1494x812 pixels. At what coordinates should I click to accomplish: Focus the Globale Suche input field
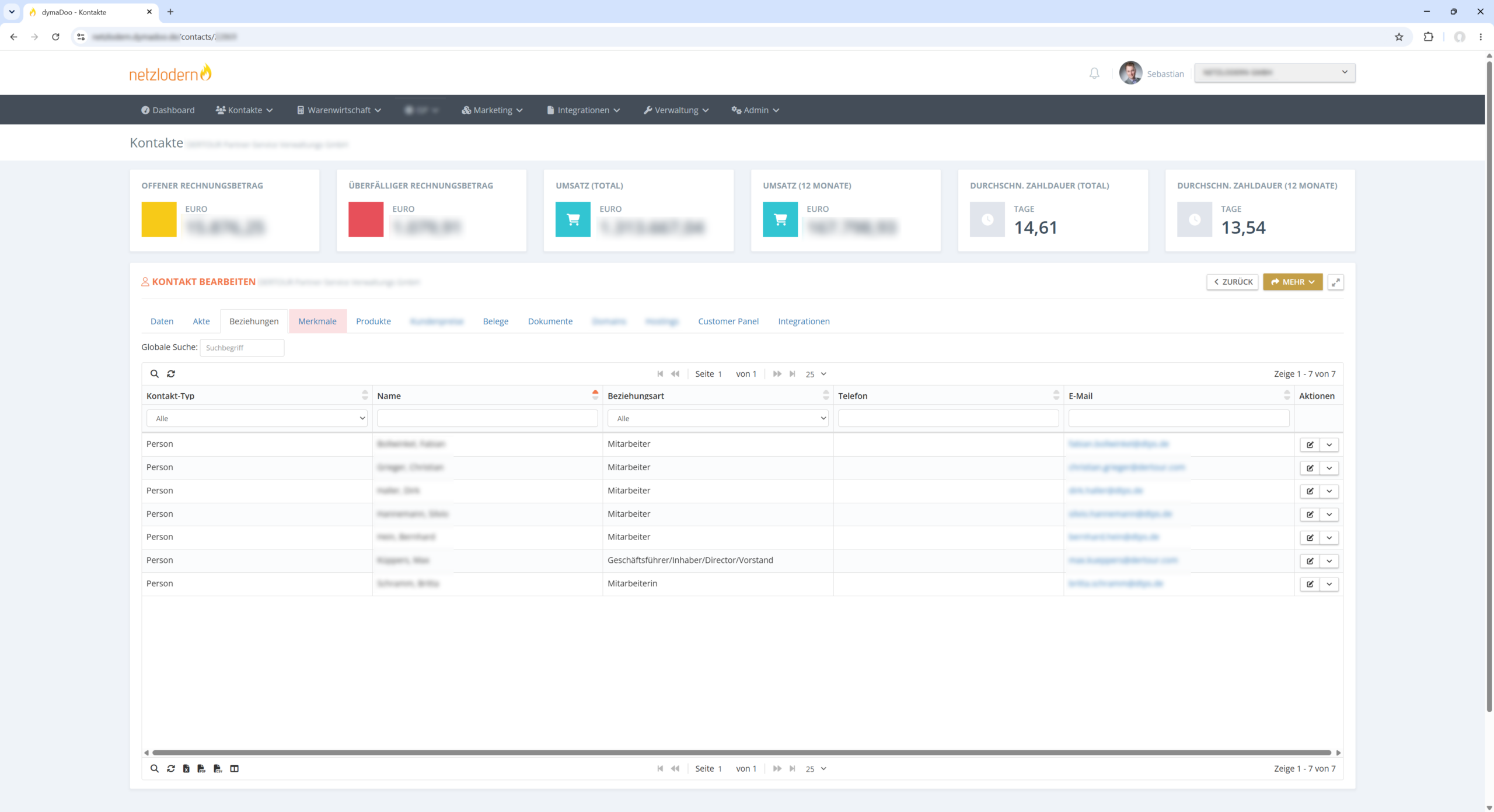[x=242, y=348]
